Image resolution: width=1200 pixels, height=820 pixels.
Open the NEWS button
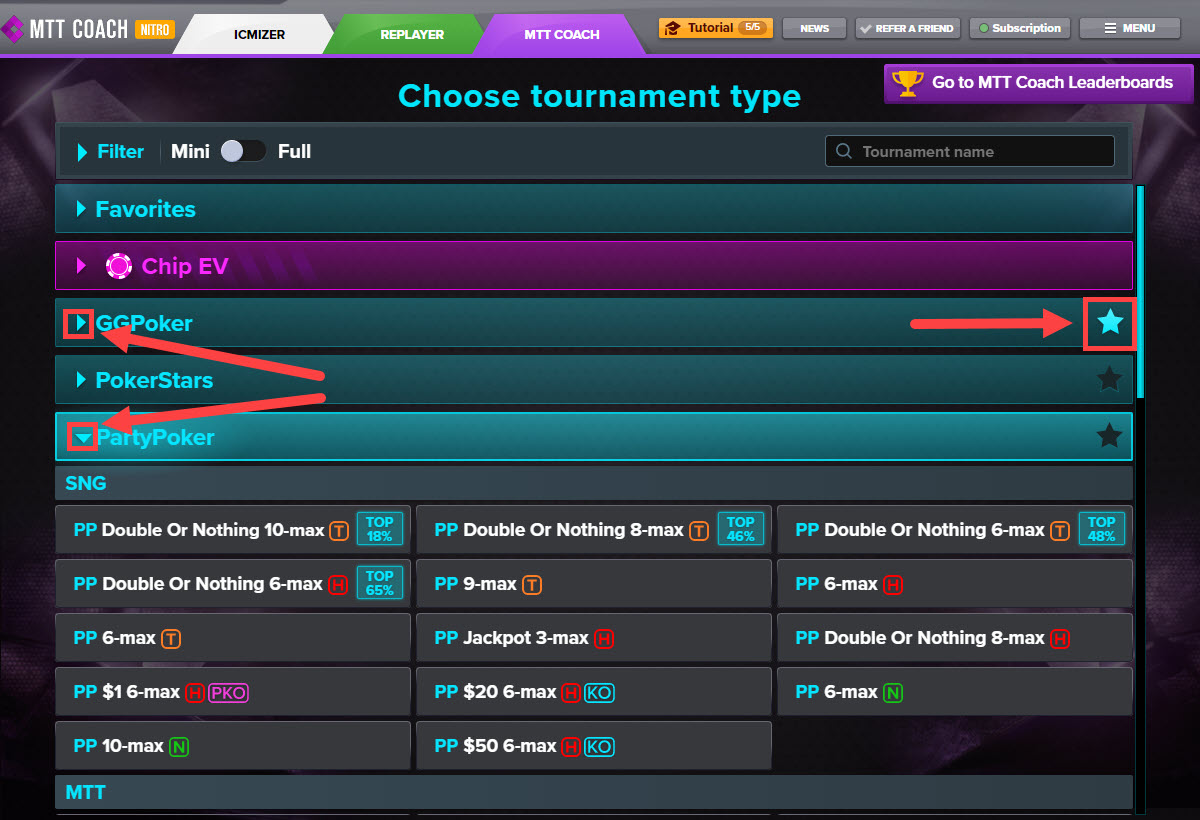click(814, 28)
